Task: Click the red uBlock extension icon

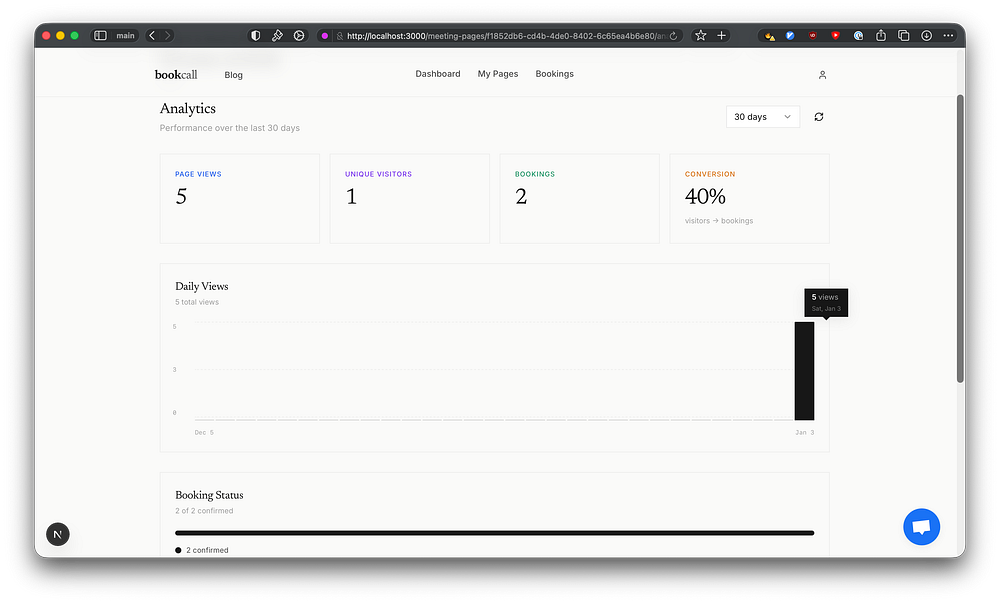Action: pyautogui.click(x=812, y=36)
